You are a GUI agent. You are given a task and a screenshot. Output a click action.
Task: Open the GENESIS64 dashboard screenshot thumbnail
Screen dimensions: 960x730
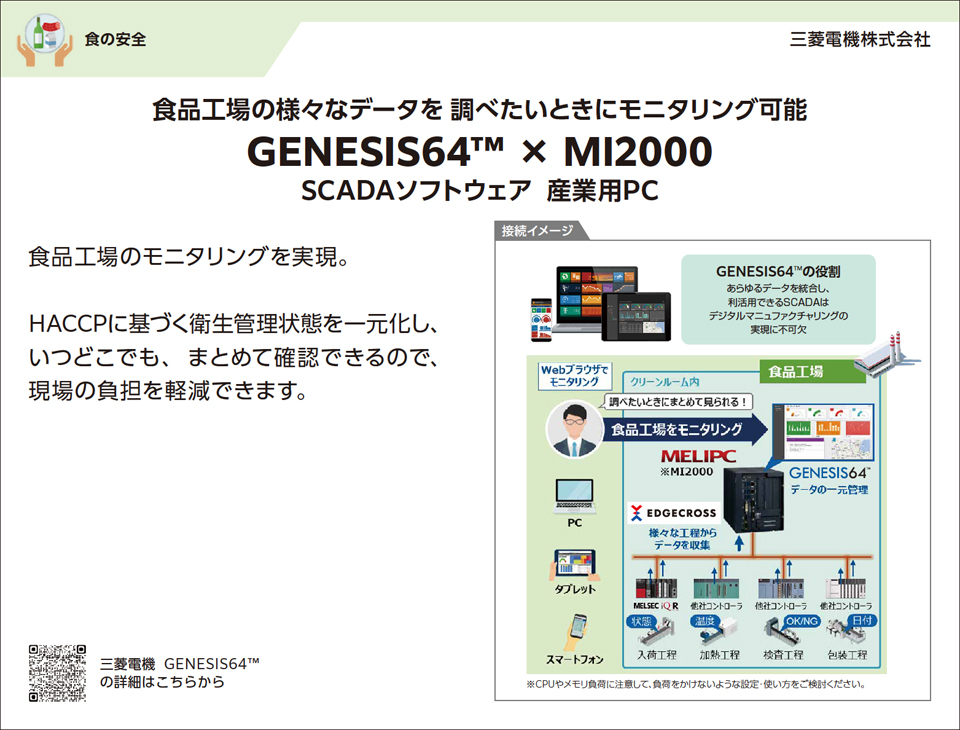point(823,432)
